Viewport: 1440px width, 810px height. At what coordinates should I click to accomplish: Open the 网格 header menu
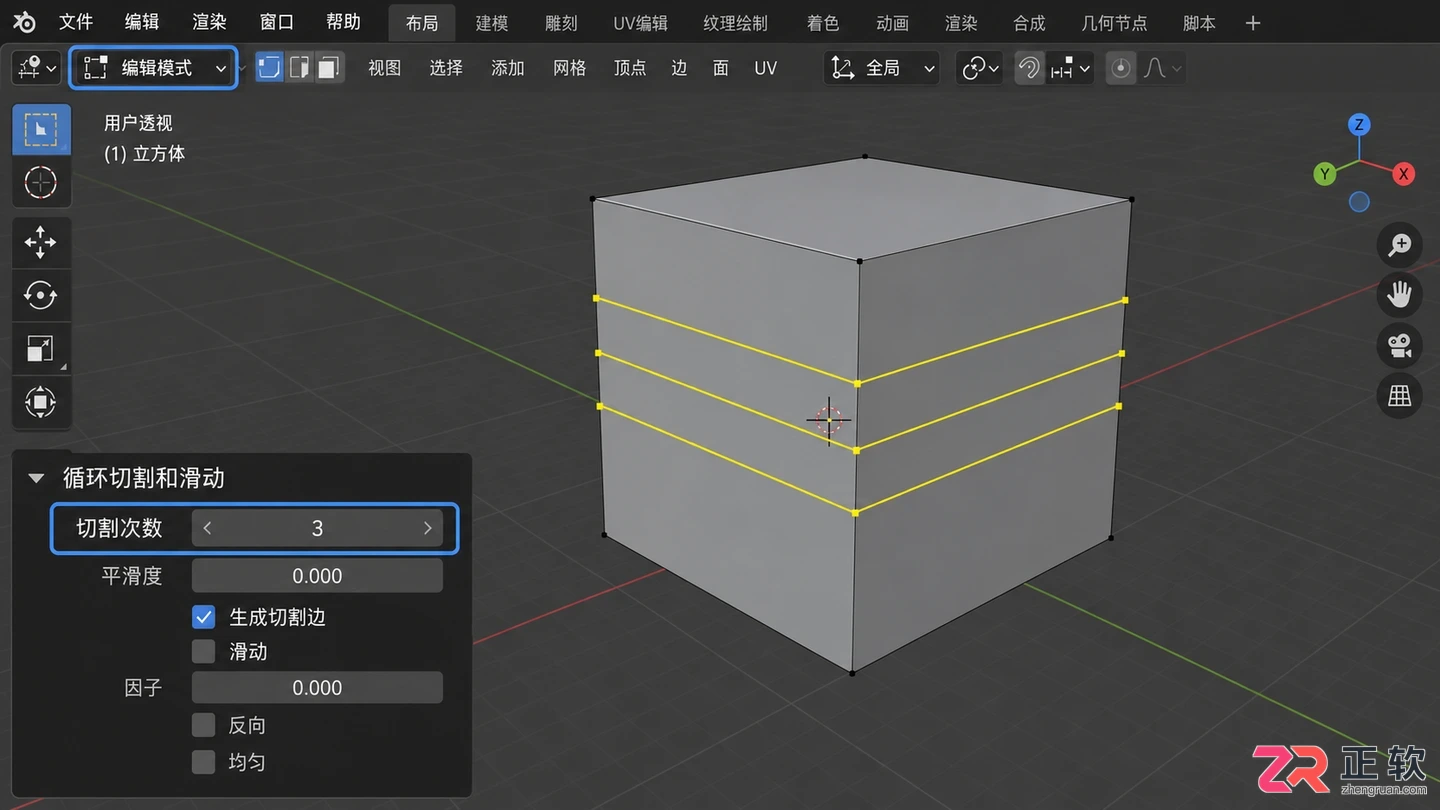coord(569,68)
